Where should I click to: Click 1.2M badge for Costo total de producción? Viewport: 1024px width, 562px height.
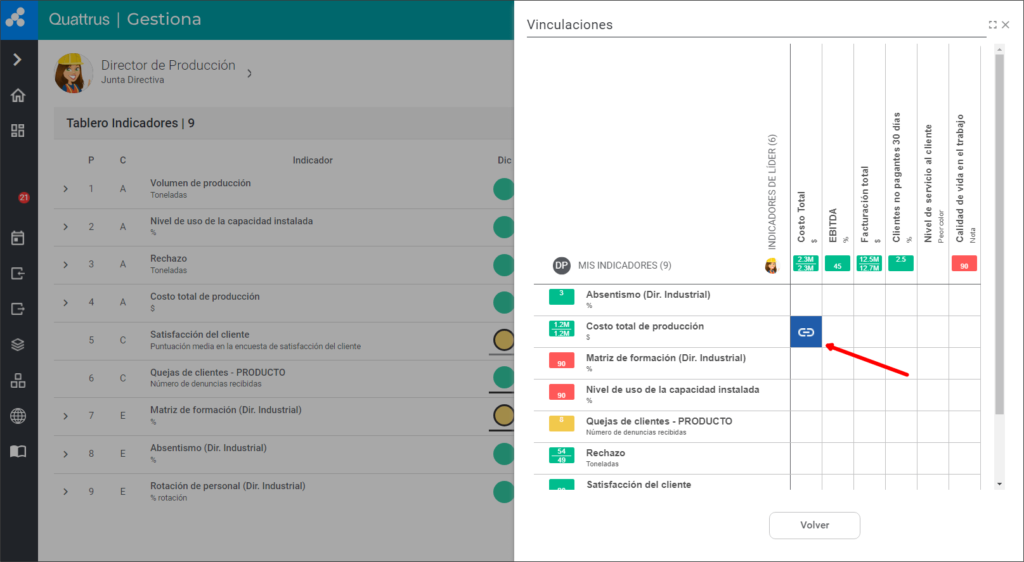(x=562, y=328)
